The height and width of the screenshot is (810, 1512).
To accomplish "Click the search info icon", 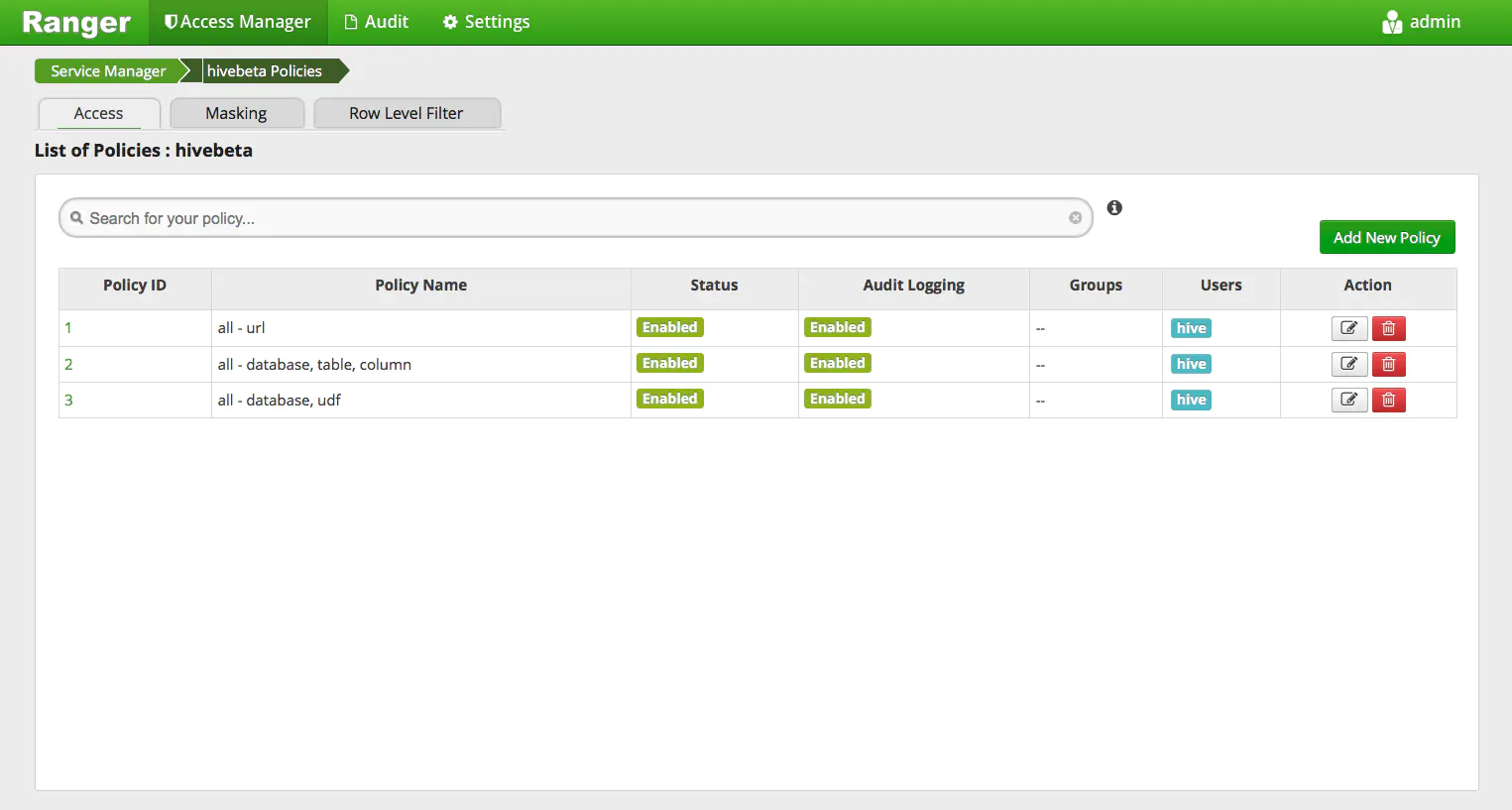I will click(x=1114, y=207).
